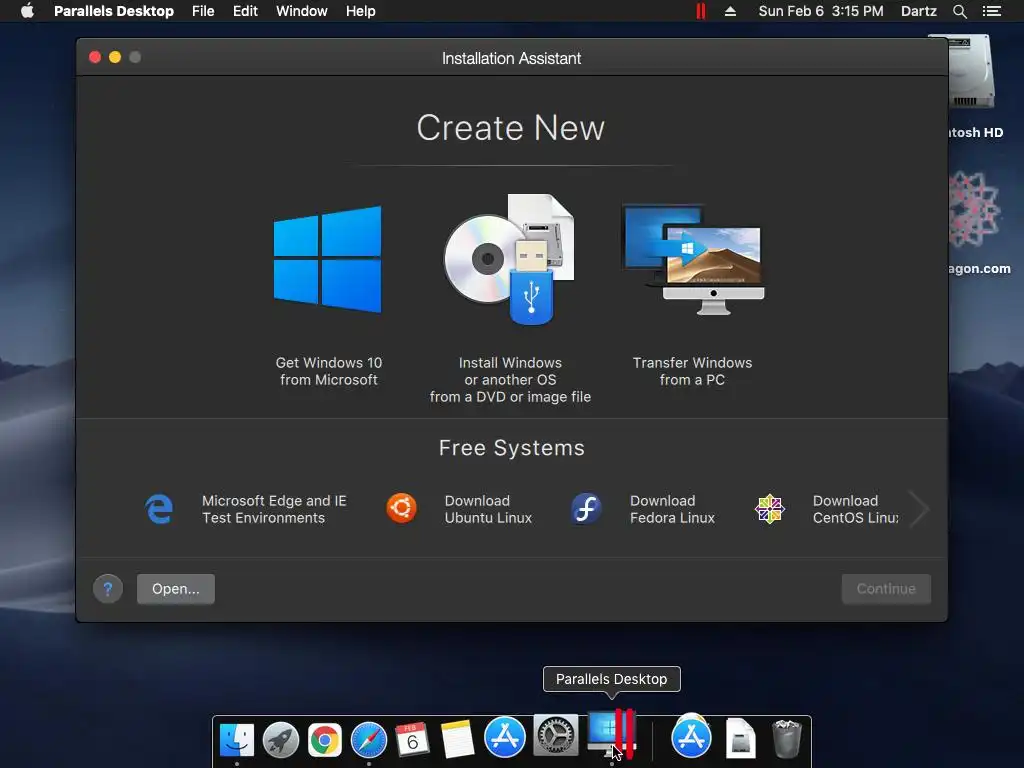This screenshot has height=768, width=1024.
Task: Open Notes from the Dock
Action: tap(457, 739)
